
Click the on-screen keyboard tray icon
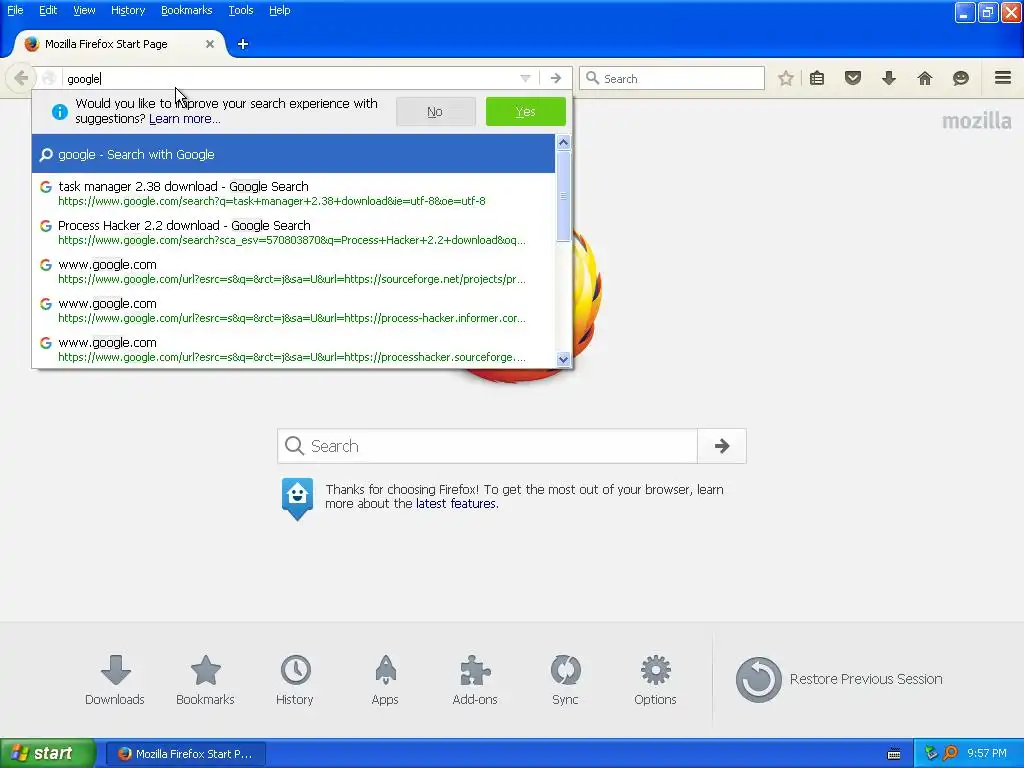pos(894,754)
